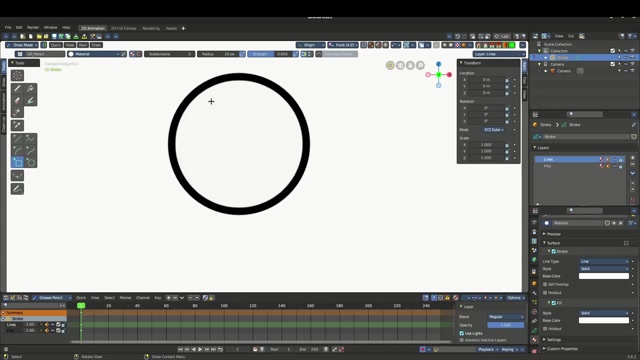Open the Blend mode Regular dropdown
This screenshot has width=640, height=360.
click(x=506, y=317)
